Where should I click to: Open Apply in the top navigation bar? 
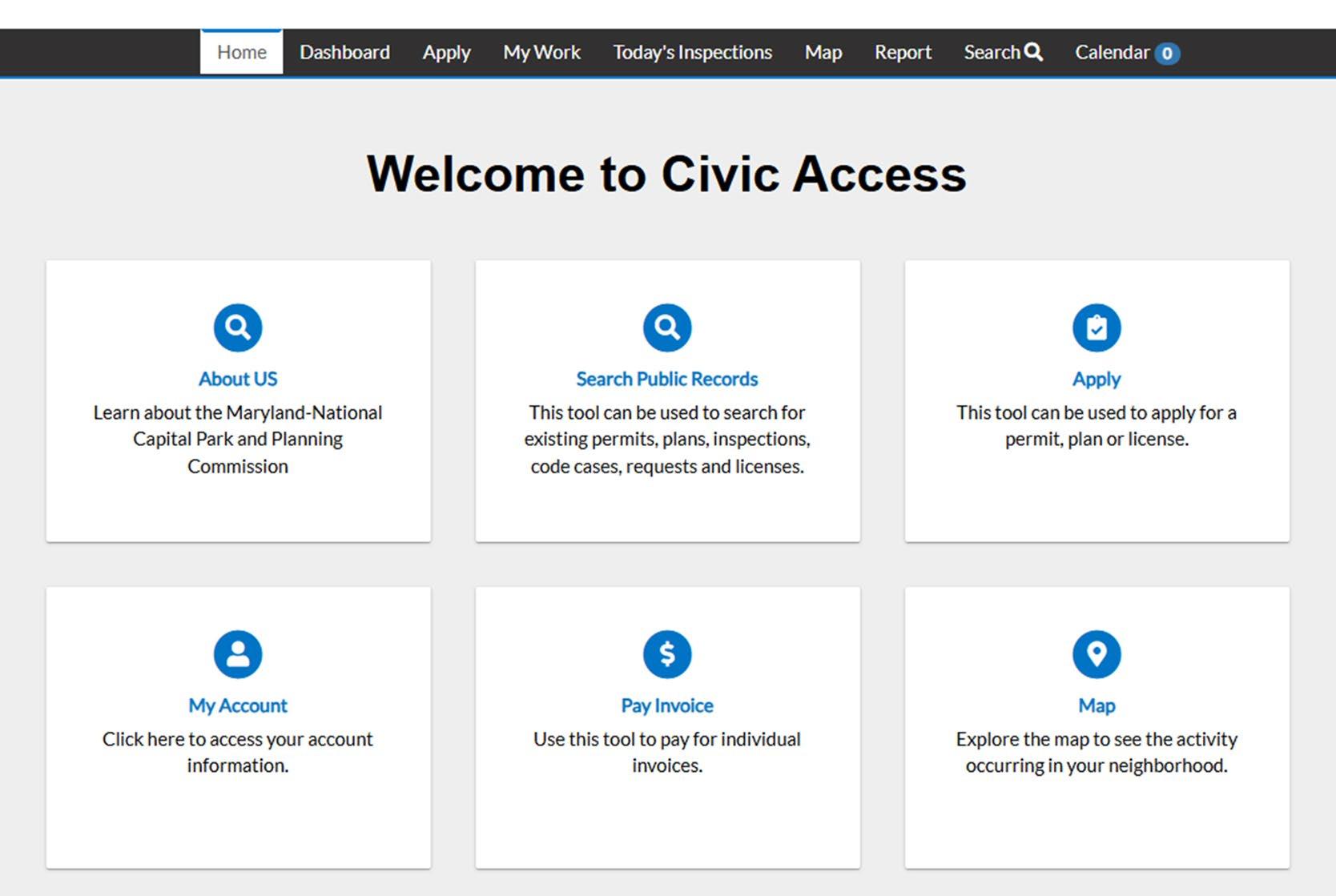click(446, 52)
